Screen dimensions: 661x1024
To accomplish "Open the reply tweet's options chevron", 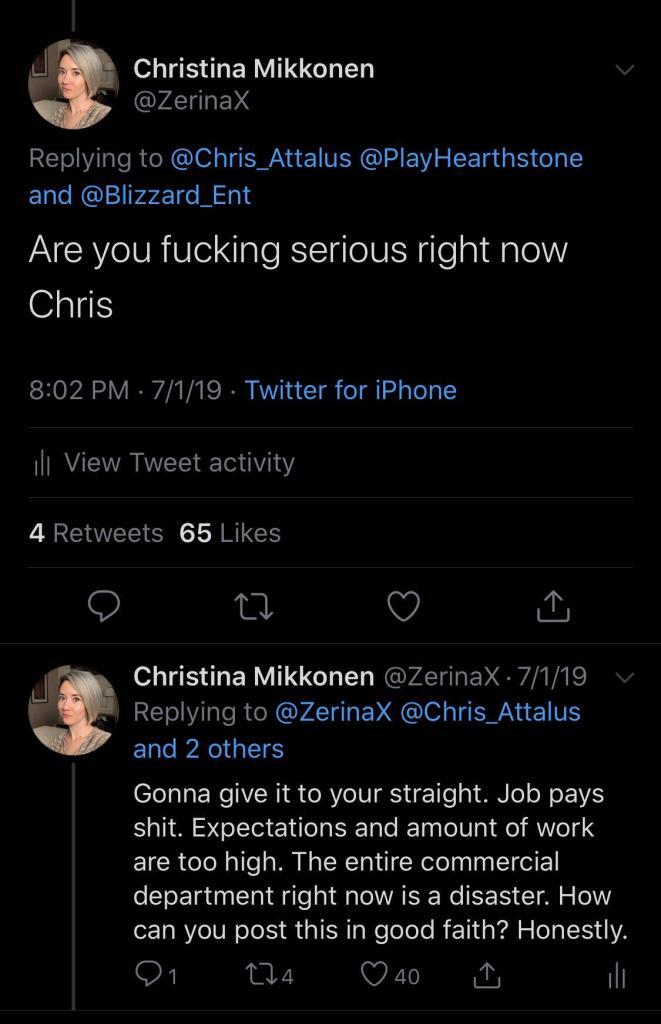I will point(625,678).
